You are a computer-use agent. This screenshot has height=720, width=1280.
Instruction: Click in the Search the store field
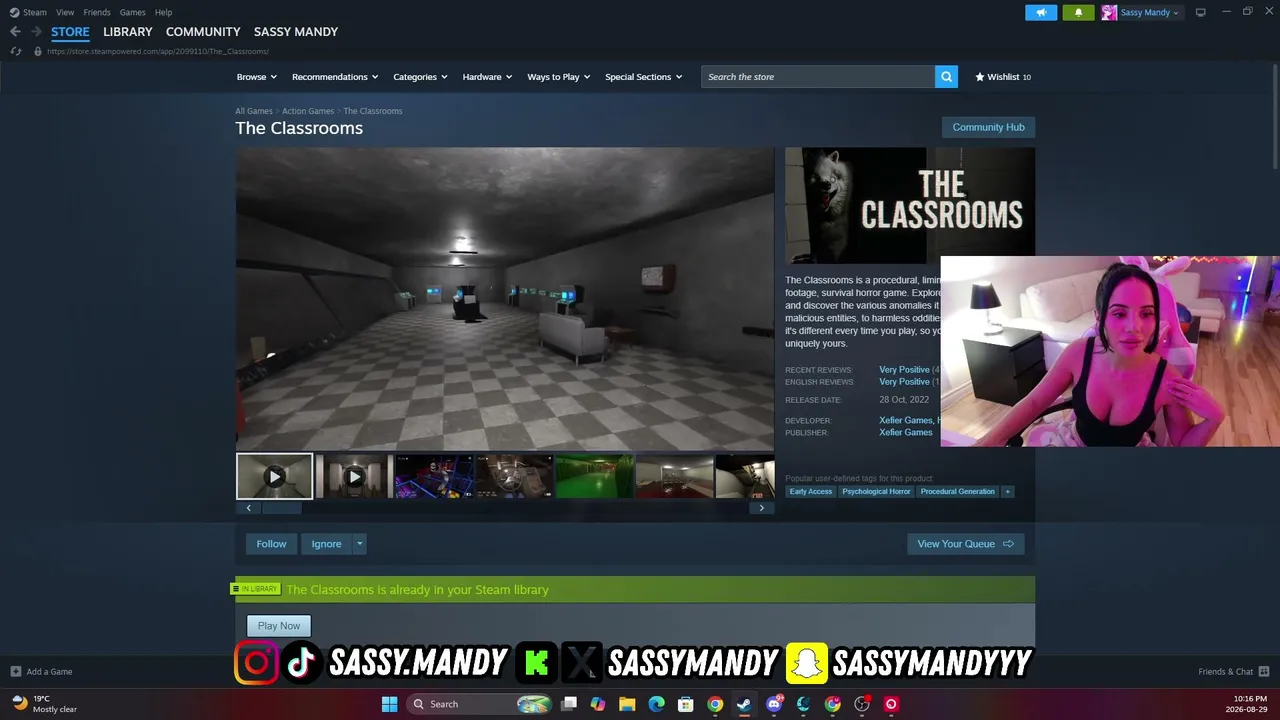tap(818, 77)
